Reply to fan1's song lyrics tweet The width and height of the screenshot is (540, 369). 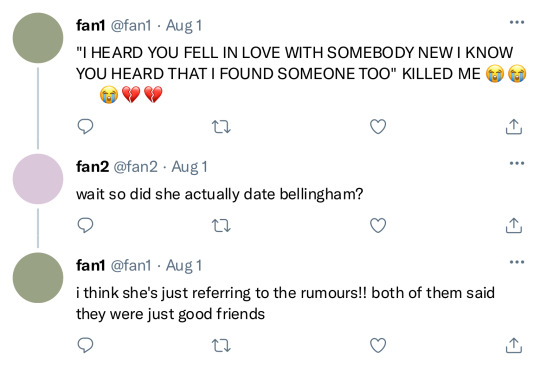click(x=85, y=126)
